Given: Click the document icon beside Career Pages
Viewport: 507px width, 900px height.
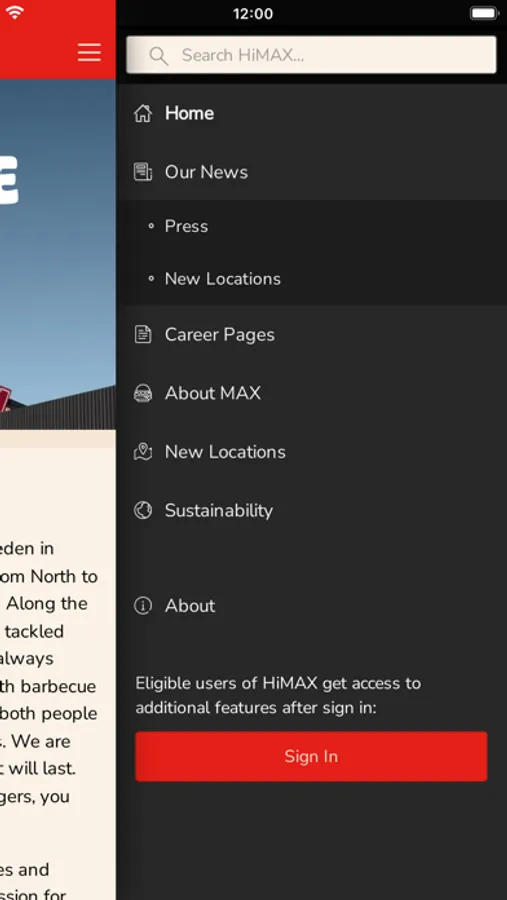Looking at the screenshot, I should coord(143,334).
